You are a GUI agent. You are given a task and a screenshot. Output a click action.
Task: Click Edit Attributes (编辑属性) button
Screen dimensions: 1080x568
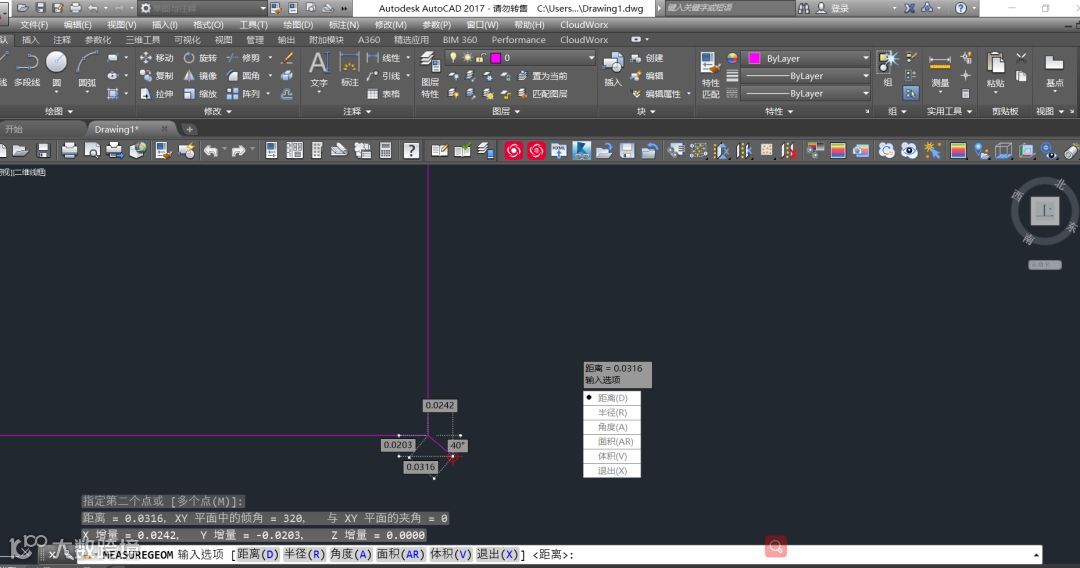tap(657, 94)
